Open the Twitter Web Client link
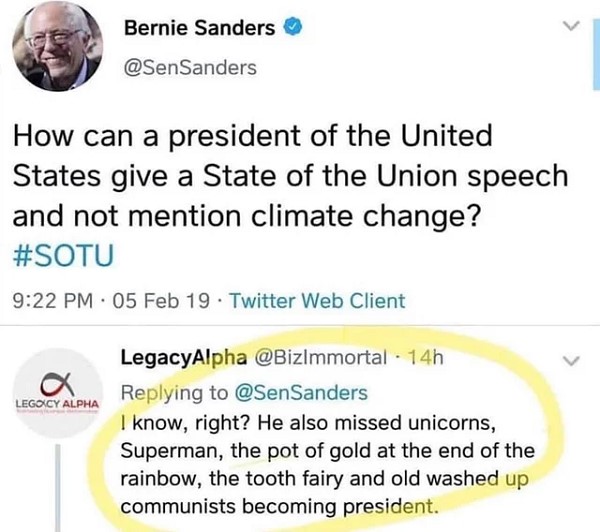The width and height of the screenshot is (600, 532). click(318, 301)
